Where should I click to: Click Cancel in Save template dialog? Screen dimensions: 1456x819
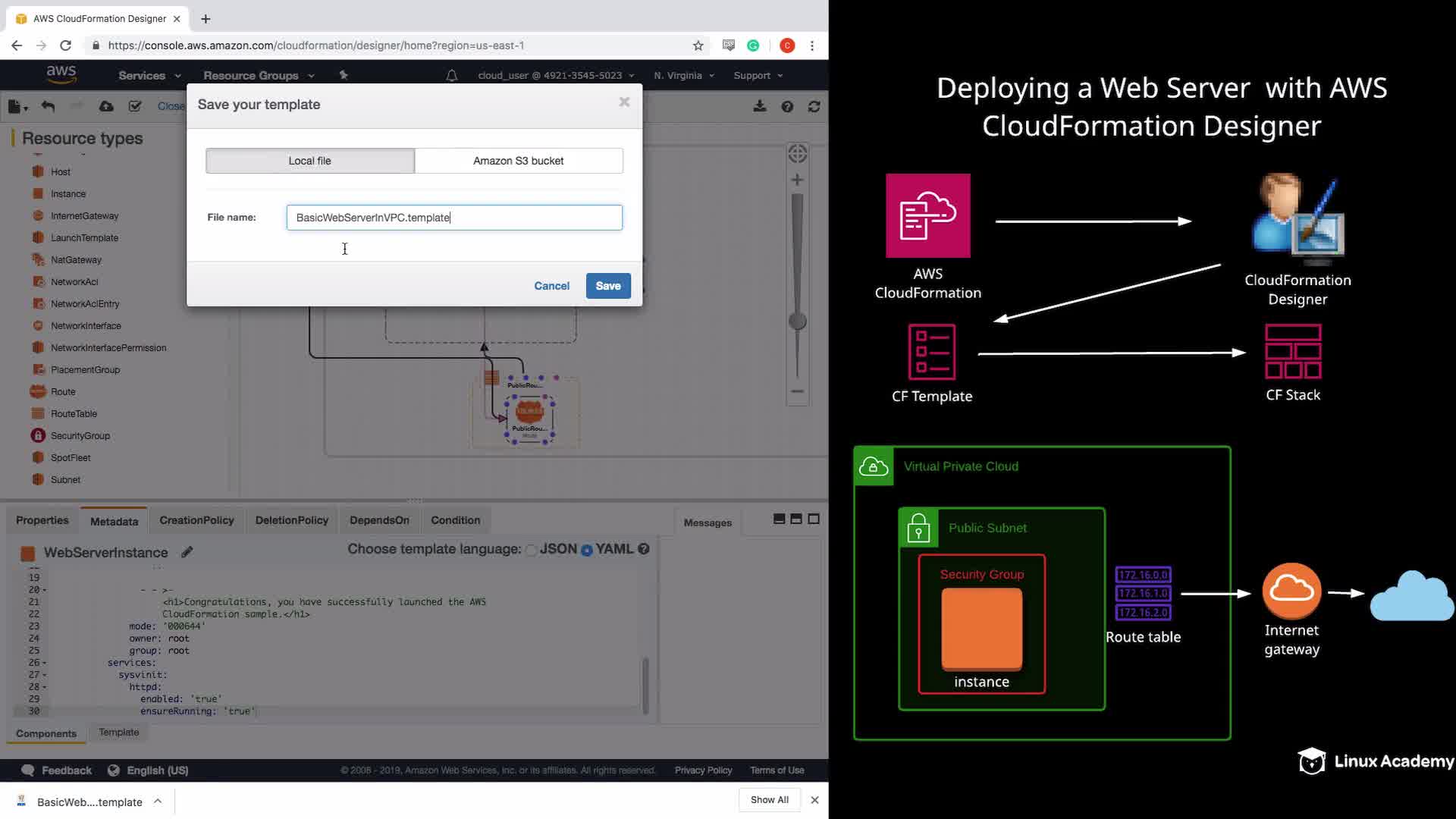(551, 286)
